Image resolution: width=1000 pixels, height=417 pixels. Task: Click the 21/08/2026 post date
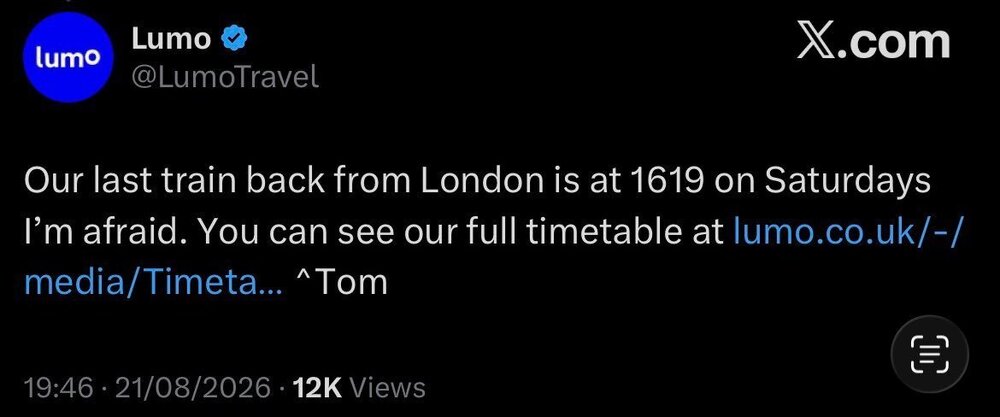tap(191, 387)
